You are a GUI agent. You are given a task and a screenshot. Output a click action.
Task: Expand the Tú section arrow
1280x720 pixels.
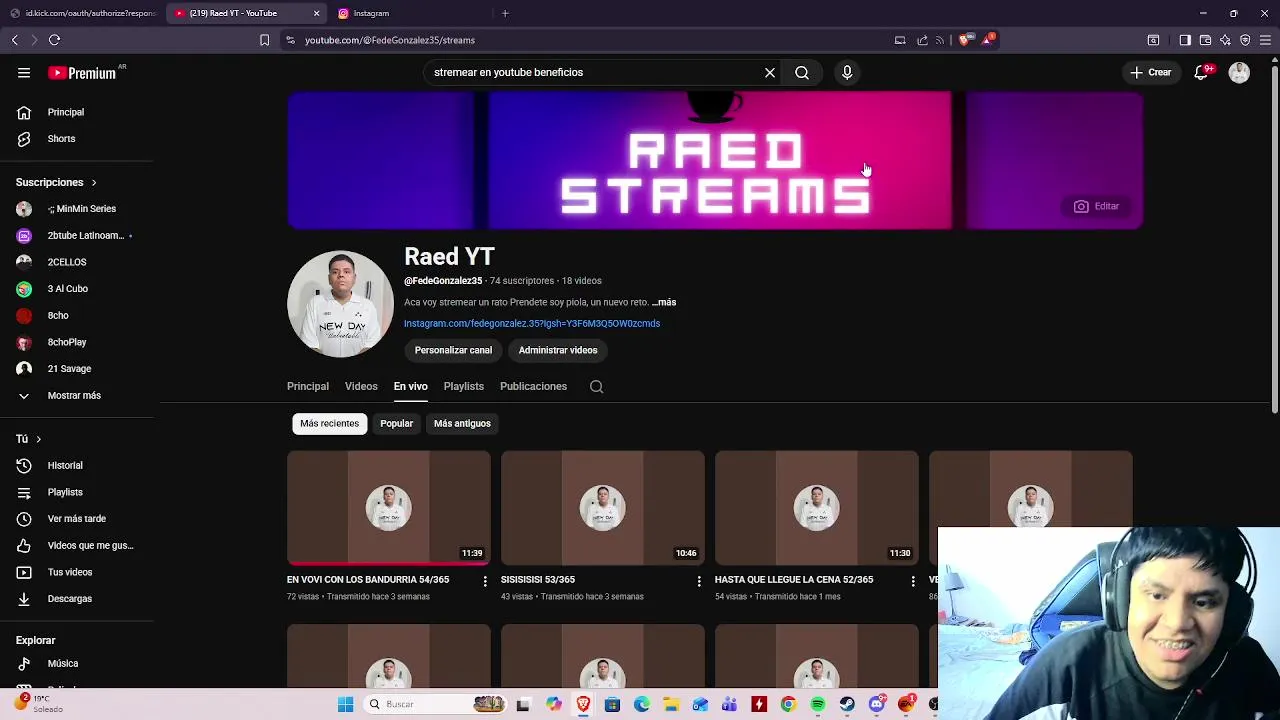(39, 439)
